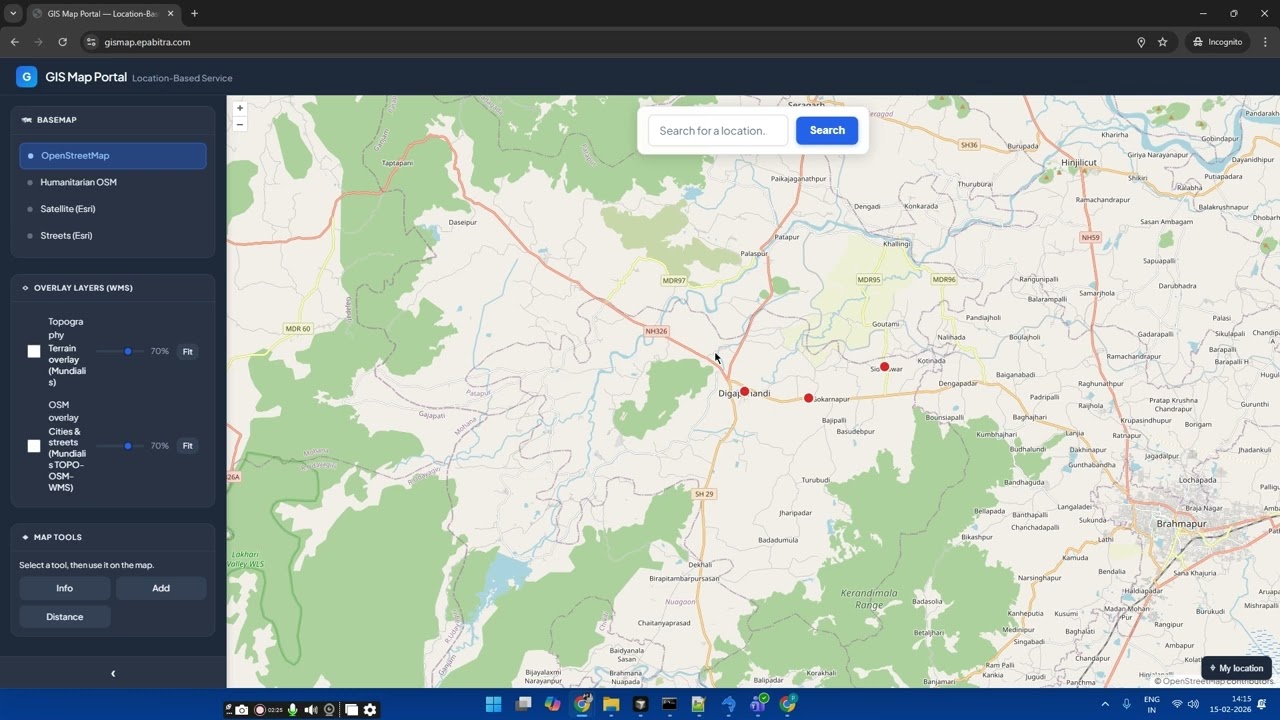Click the red marker near Kotinada
Image resolution: width=1280 pixels, height=720 pixels.
(884, 367)
